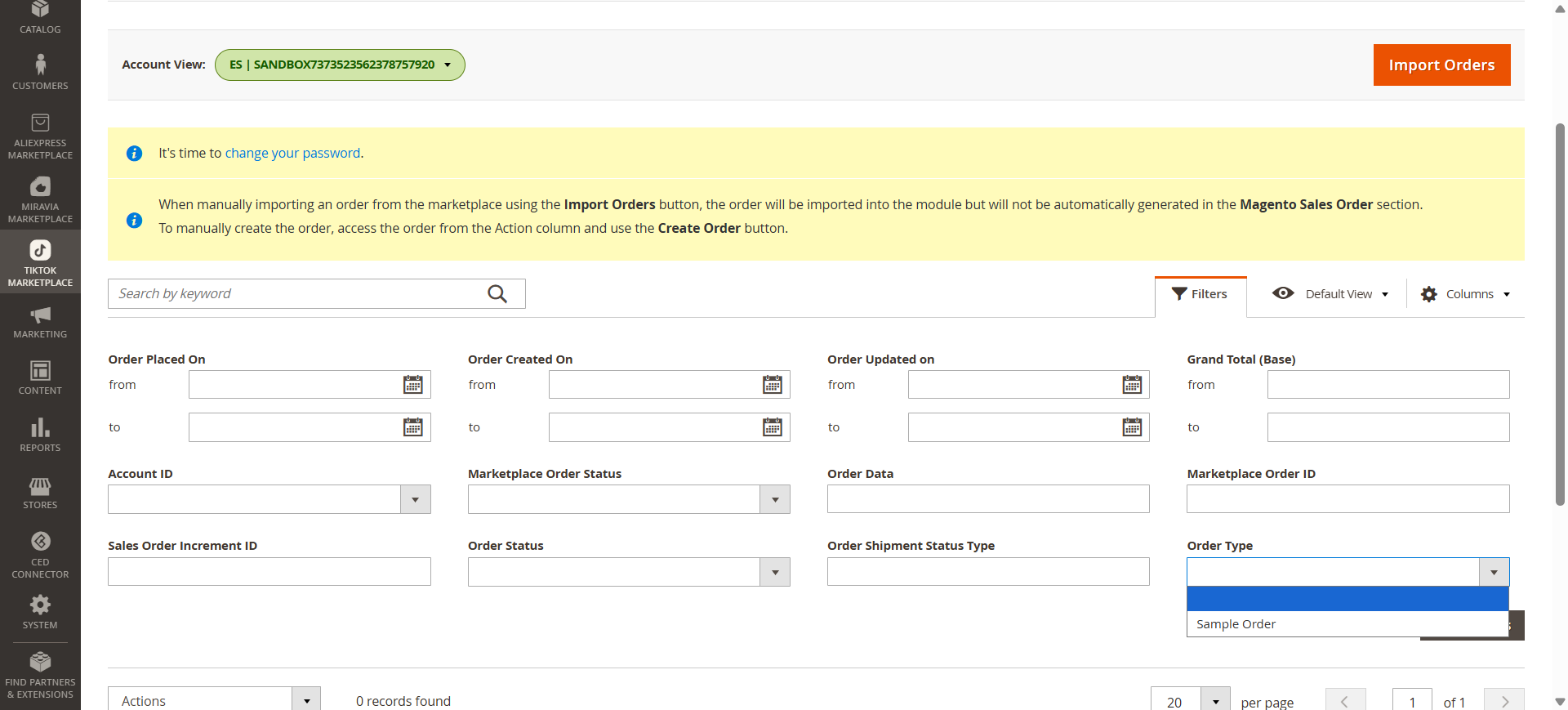Viewport: 1568px width, 710px height.
Task: Expand the Account View sandbox selector
Action: pyautogui.click(x=340, y=65)
